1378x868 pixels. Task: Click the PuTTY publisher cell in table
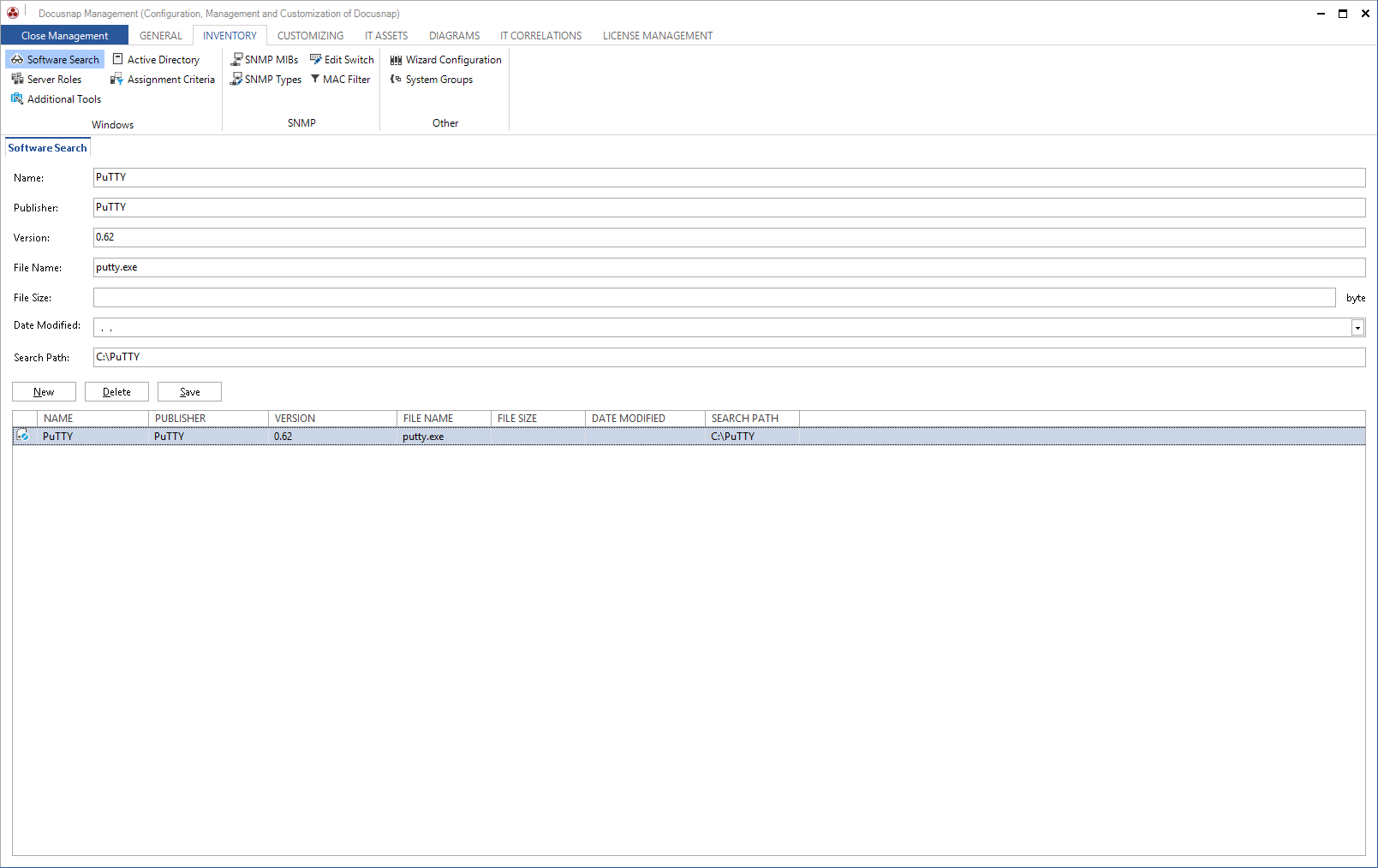click(x=208, y=436)
